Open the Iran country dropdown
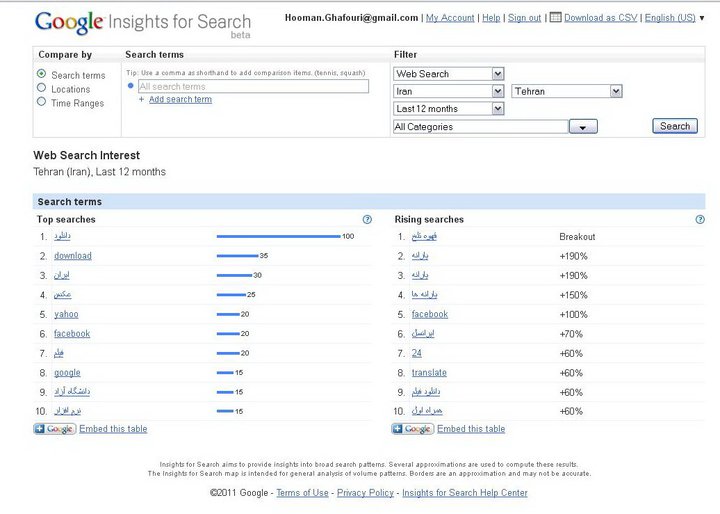This screenshot has width=720, height=514. click(x=449, y=91)
